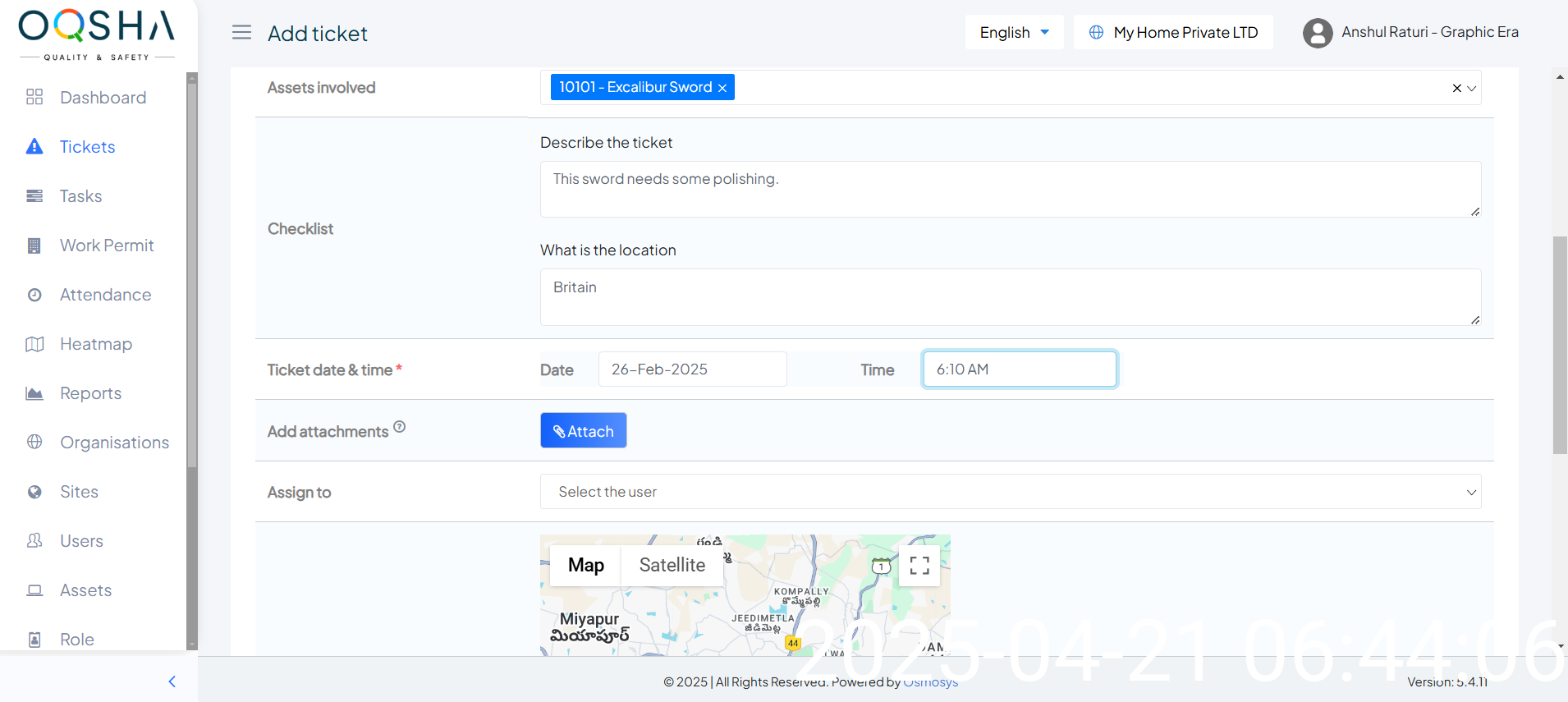This screenshot has width=1568, height=702.
Task: Click the Tickets warning triangle icon
Action: click(x=34, y=147)
